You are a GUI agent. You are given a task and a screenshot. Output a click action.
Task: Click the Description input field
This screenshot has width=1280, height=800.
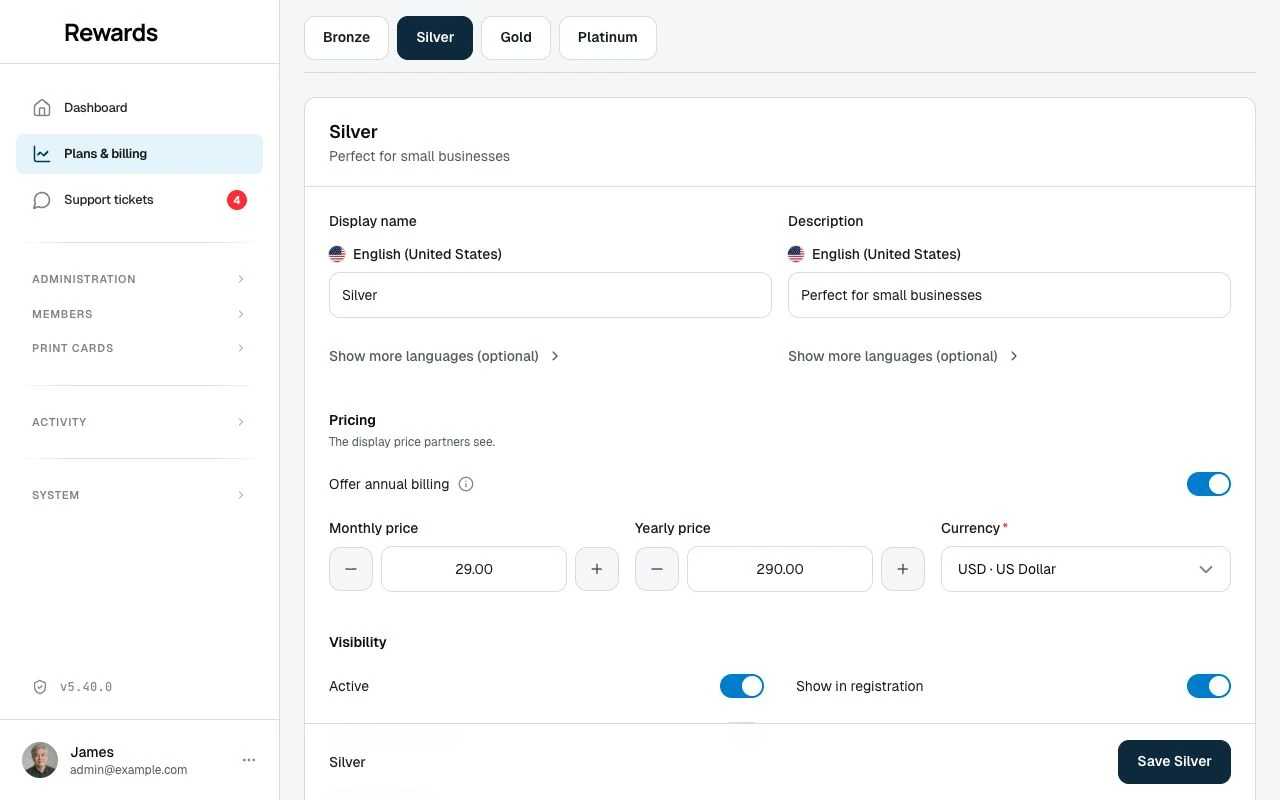(1009, 295)
